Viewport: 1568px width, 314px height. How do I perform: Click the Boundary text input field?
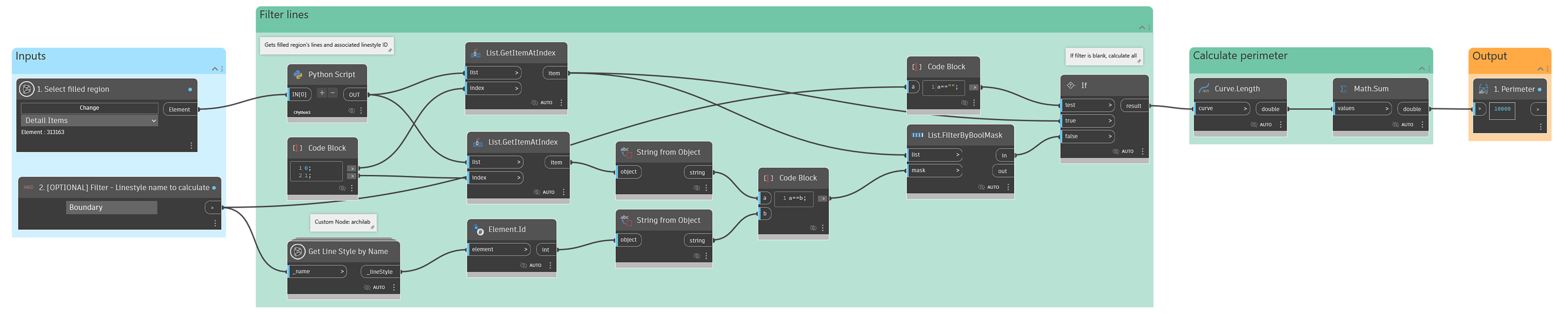[111, 207]
